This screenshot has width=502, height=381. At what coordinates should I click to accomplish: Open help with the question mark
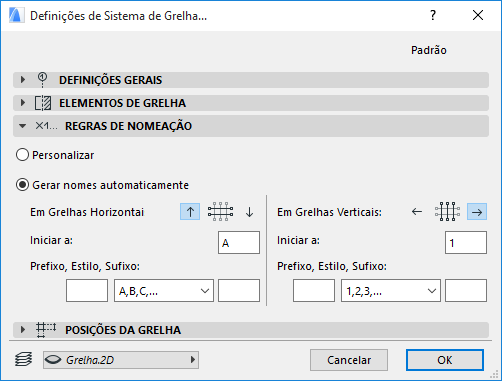pyautogui.click(x=433, y=15)
